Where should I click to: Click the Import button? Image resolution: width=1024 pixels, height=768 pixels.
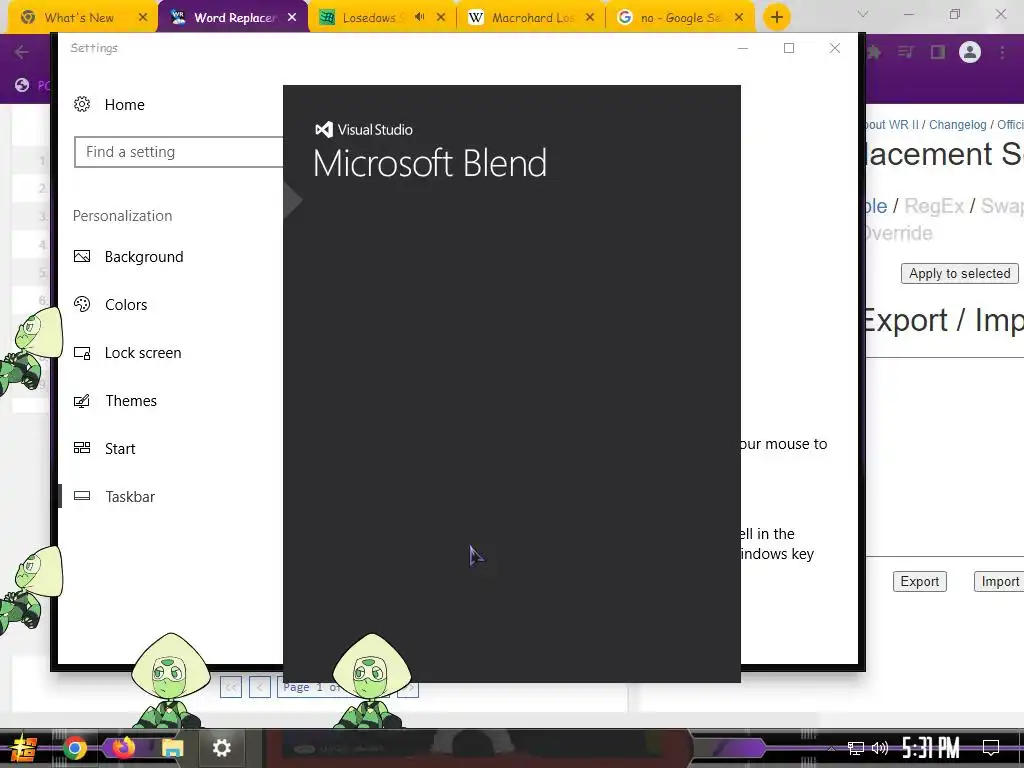pos(999,581)
